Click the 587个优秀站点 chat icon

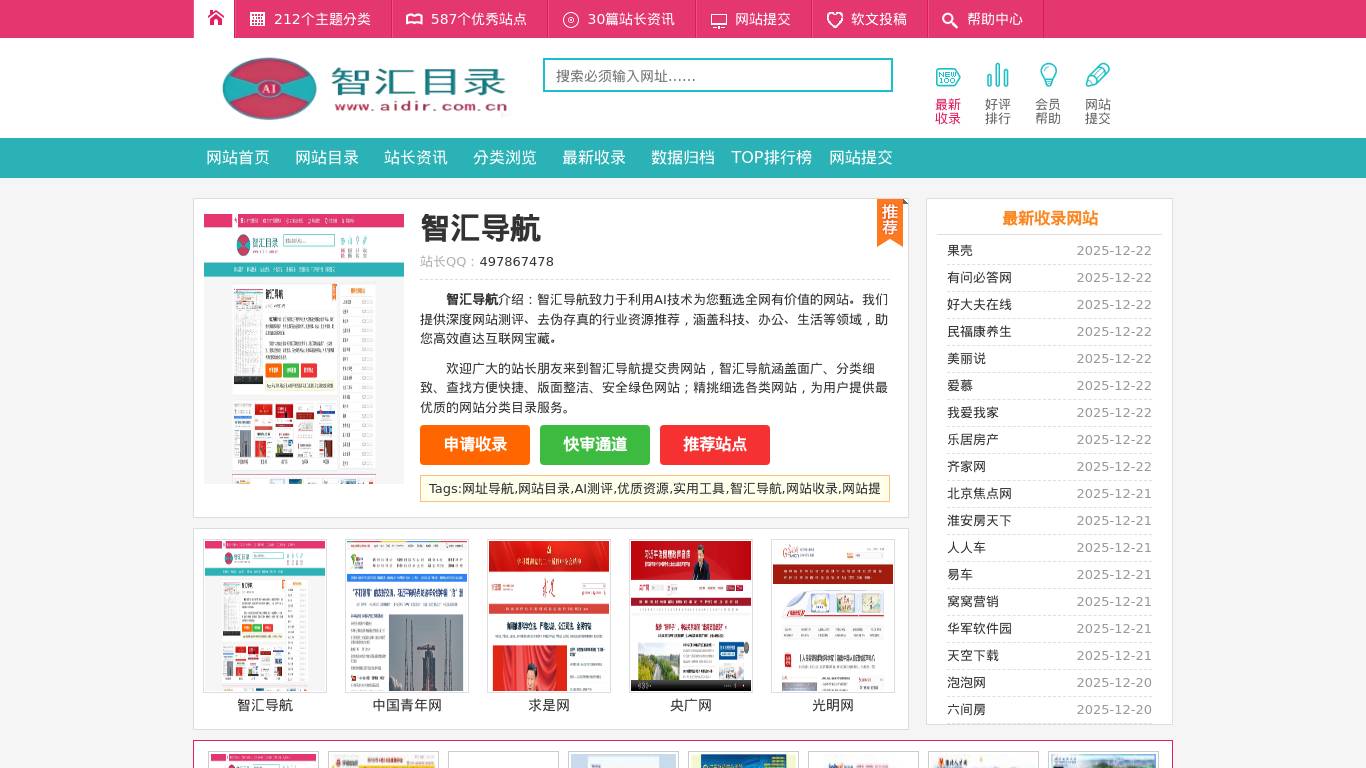point(414,19)
